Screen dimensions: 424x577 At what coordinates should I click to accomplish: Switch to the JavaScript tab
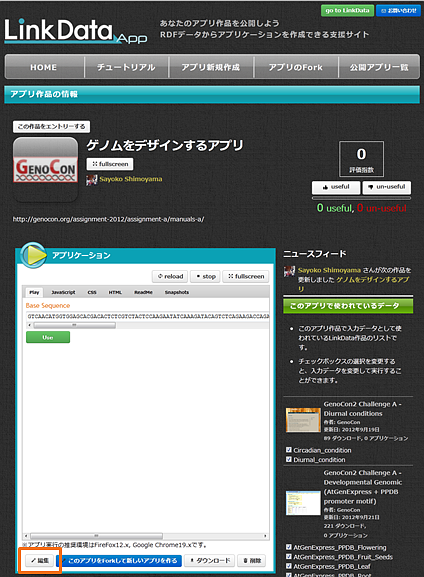63,292
